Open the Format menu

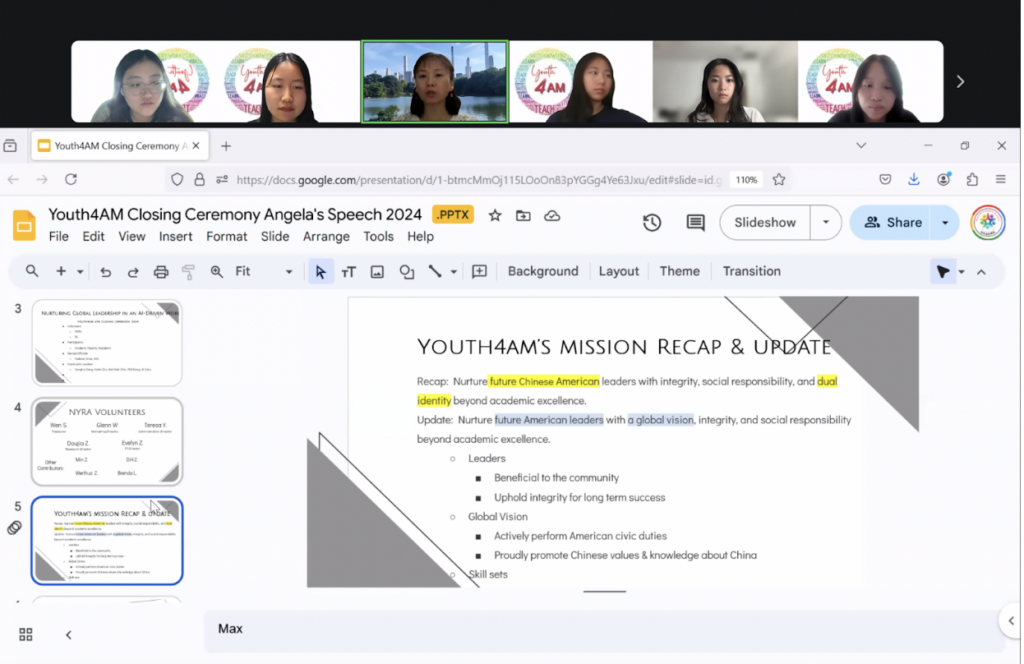point(227,236)
